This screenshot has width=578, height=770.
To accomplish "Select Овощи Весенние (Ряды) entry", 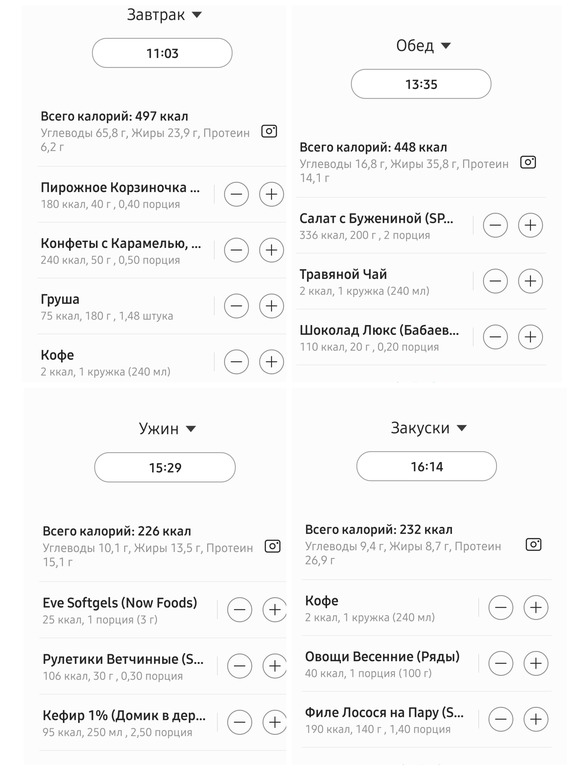I will pyautogui.click(x=382, y=664).
